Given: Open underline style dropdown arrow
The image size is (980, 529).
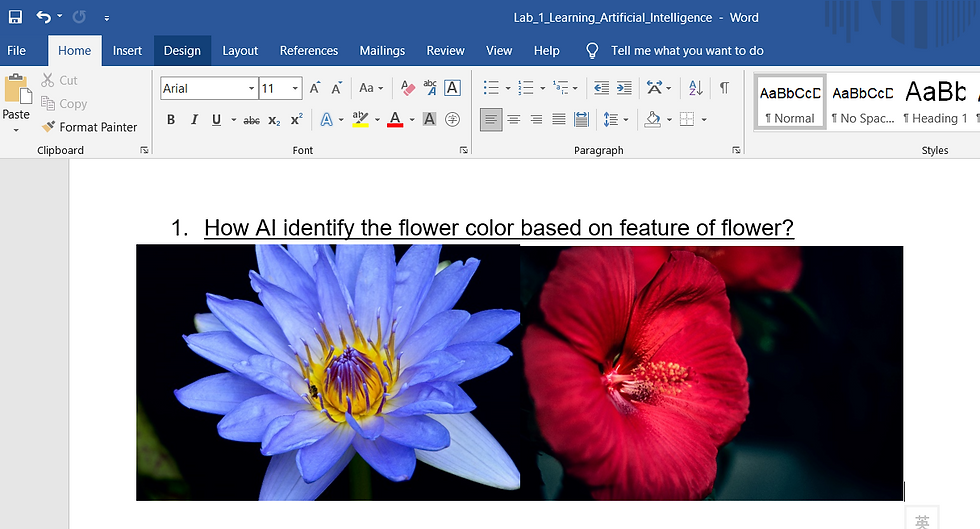Looking at the screenshot, I should click(x=233, y=119).
